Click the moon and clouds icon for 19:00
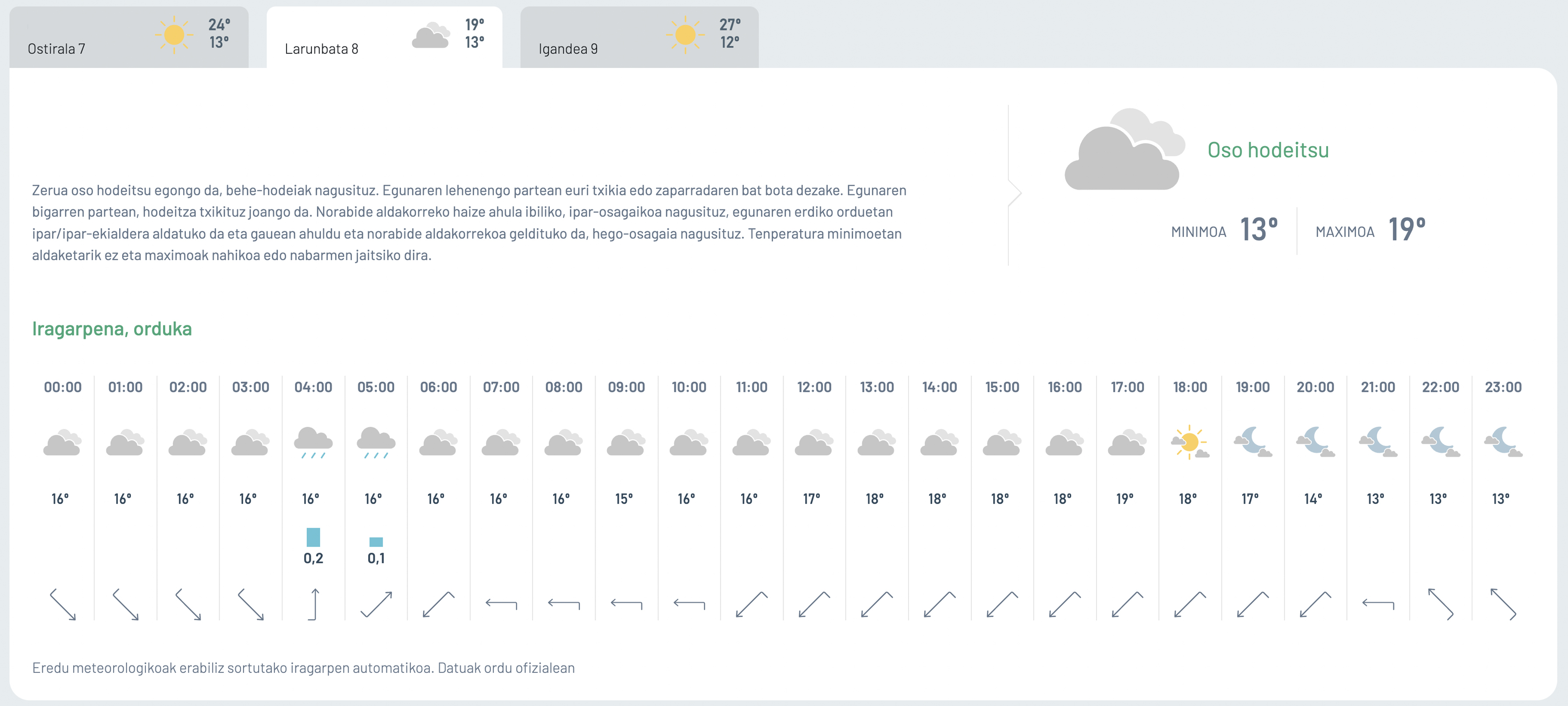This screenshot has width=1568, height=706. point(1252,441)
